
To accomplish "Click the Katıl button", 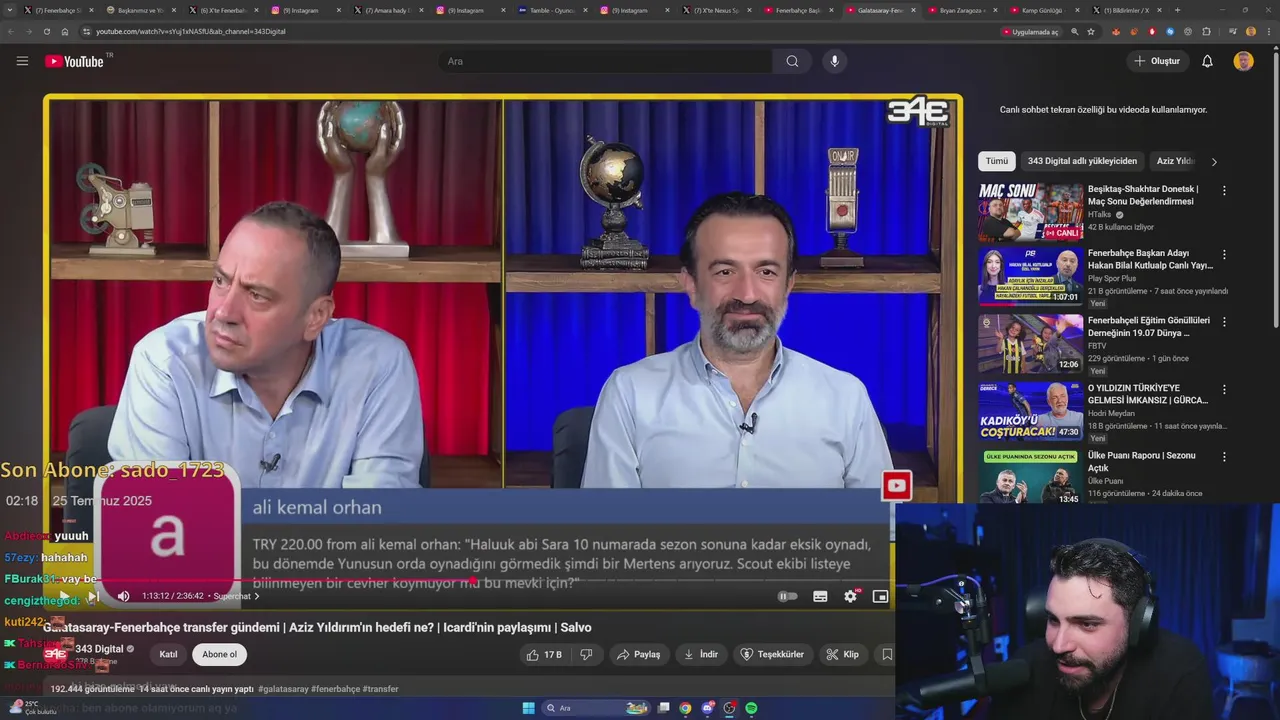I will (169, 654).
